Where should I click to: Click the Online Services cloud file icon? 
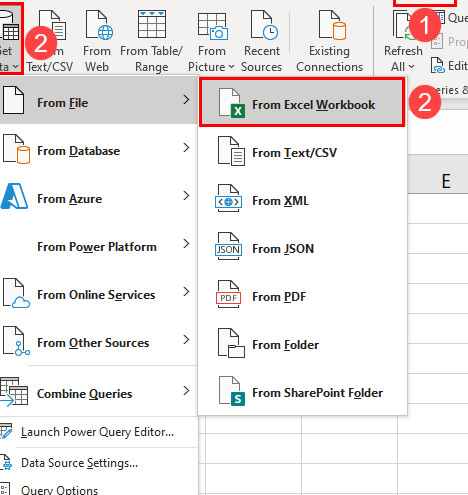click(x=16, y=293)
